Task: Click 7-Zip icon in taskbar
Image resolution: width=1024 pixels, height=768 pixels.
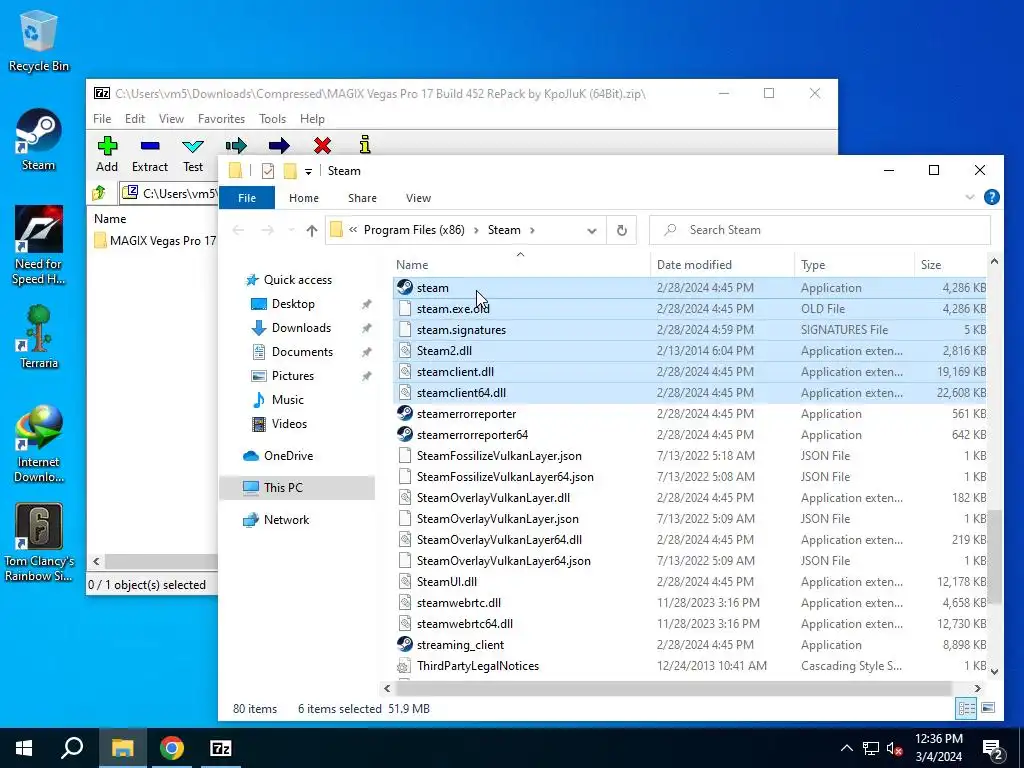Action: tap(221, 748)
